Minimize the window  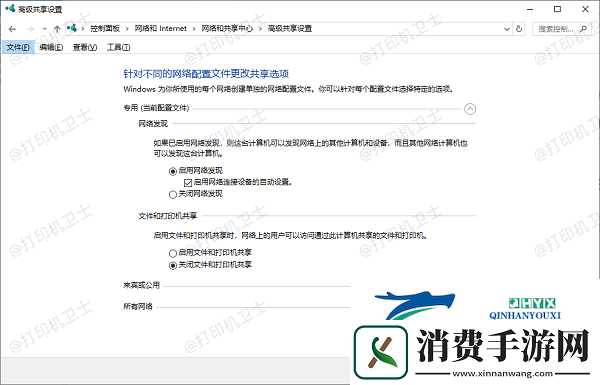coord(530,9)
